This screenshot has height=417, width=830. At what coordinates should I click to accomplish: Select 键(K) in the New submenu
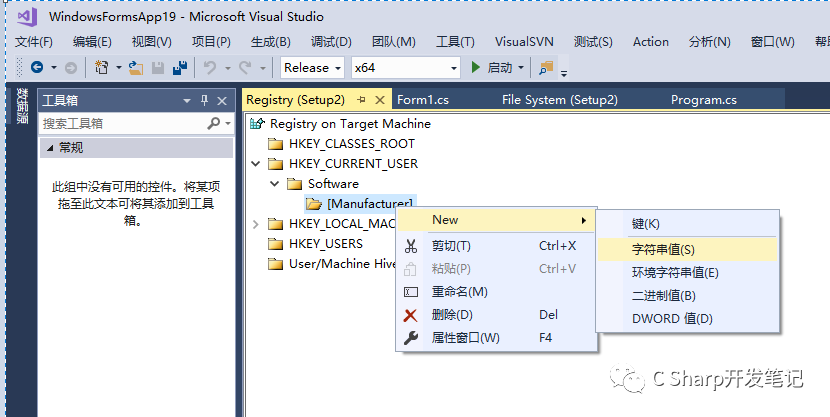687,224
